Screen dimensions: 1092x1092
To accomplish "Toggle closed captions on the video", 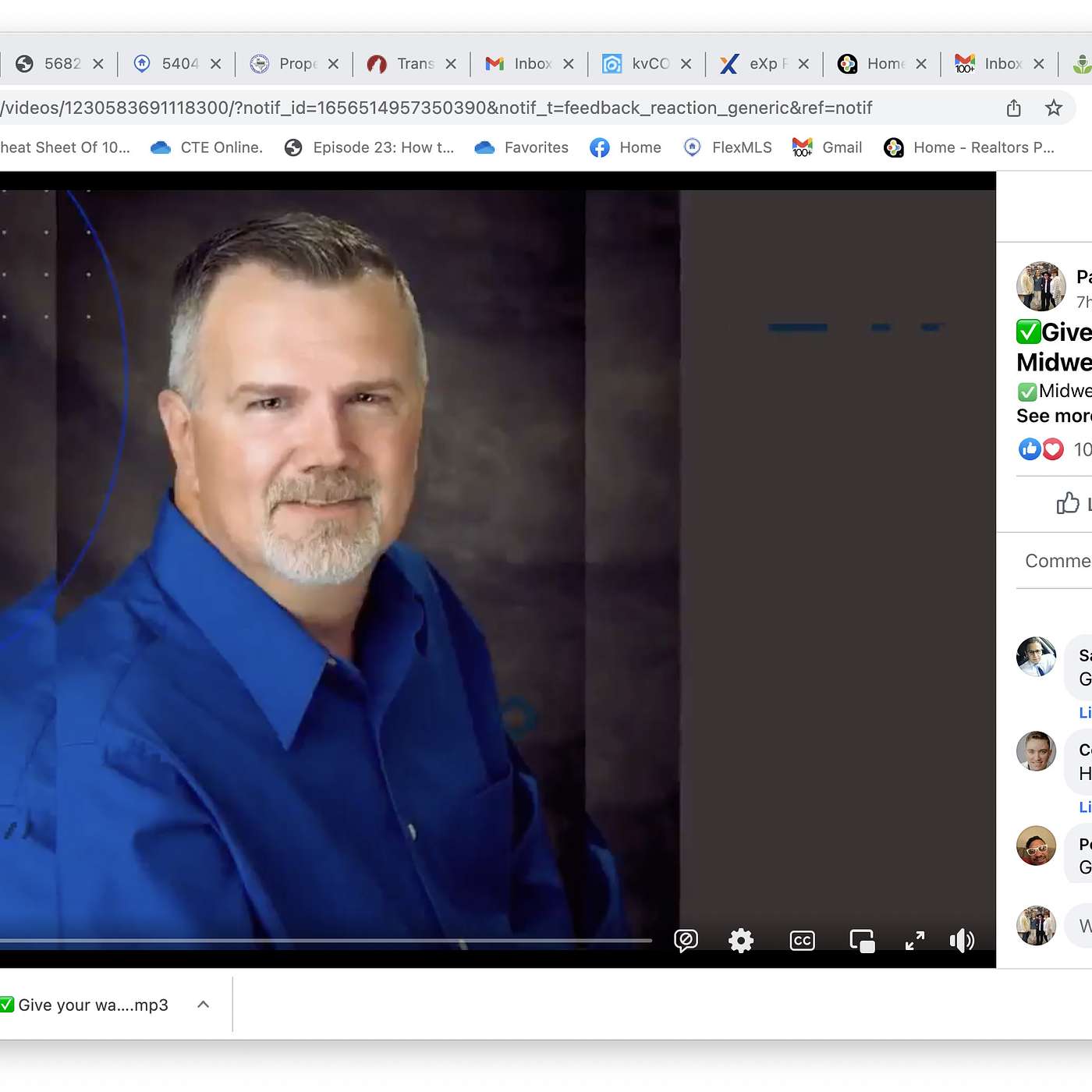I will click(x=802, y=941).
